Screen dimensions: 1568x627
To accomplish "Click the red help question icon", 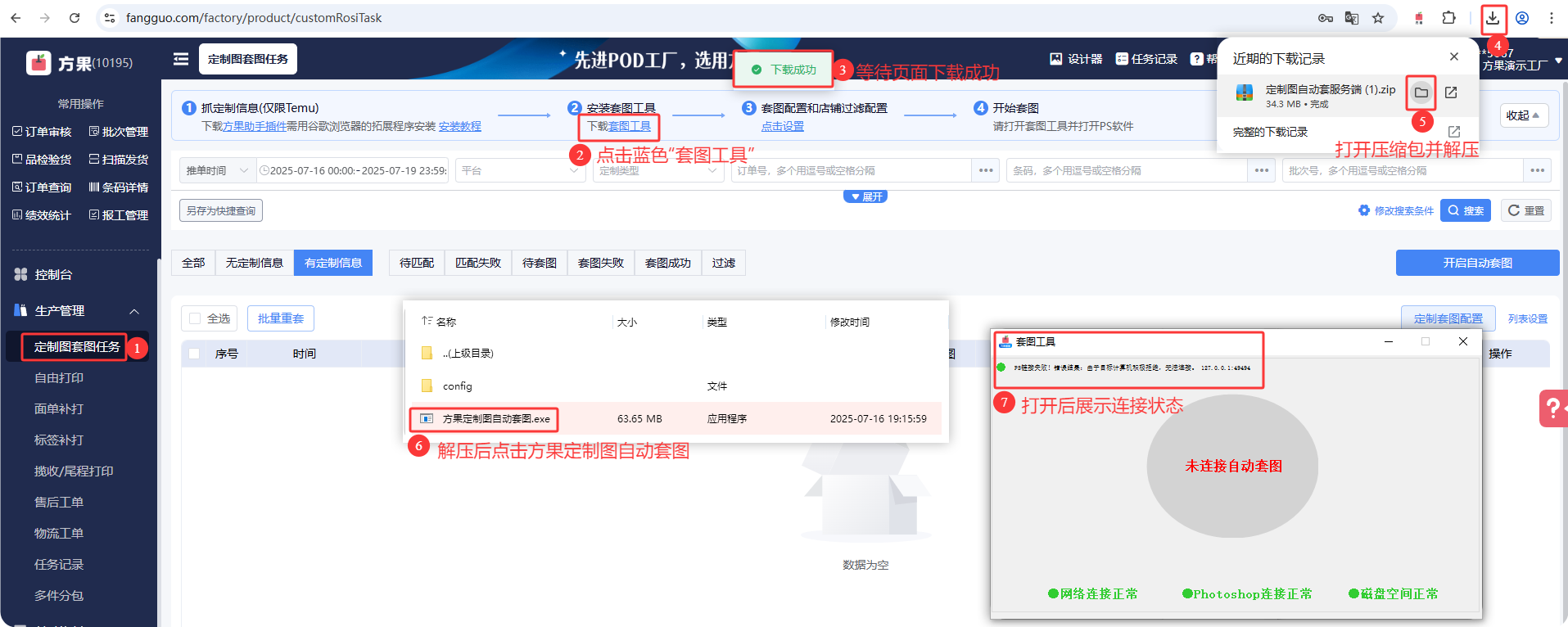I will (1552, 408).
